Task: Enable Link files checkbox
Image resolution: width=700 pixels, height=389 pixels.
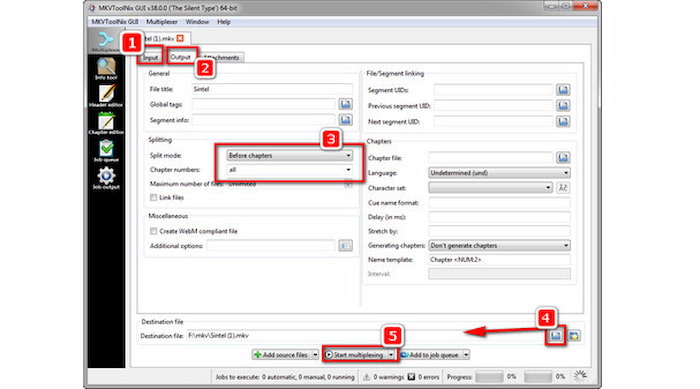Action: 154,197
